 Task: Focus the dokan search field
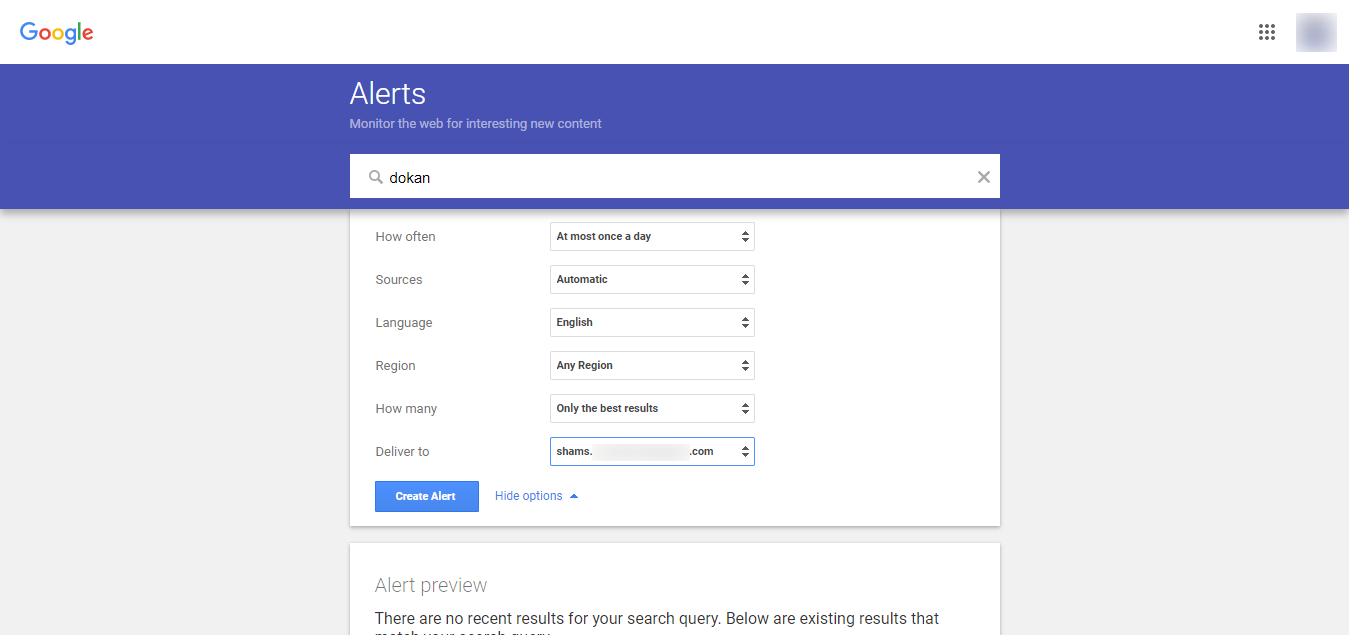675,176
